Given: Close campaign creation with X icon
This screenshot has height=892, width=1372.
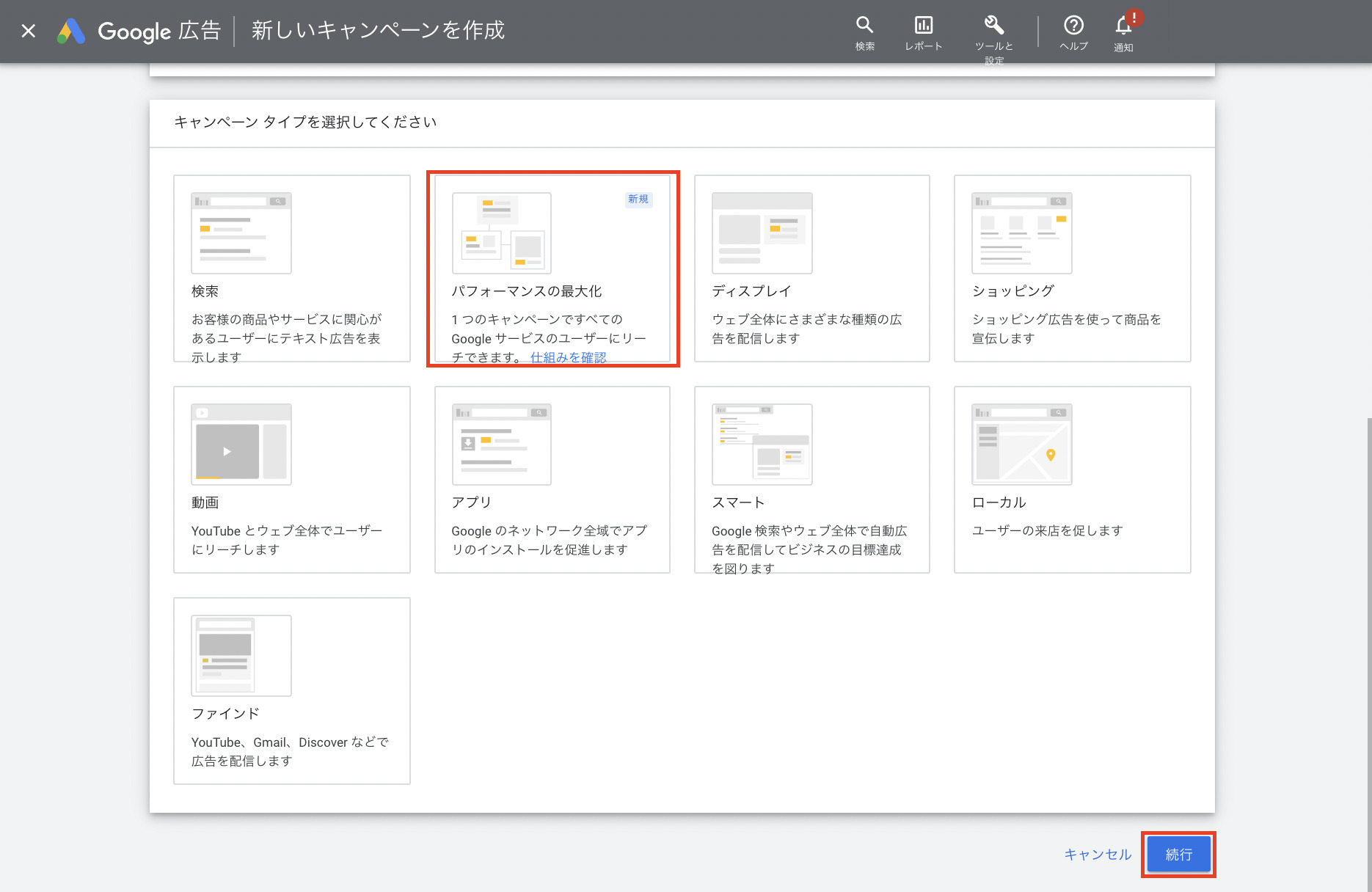Looking at the screenshot, I should click(29, 31).
